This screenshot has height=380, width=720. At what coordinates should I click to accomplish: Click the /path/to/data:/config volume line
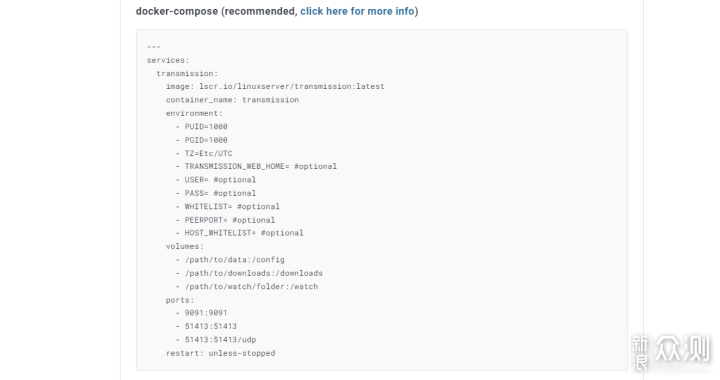coord(230,260)
